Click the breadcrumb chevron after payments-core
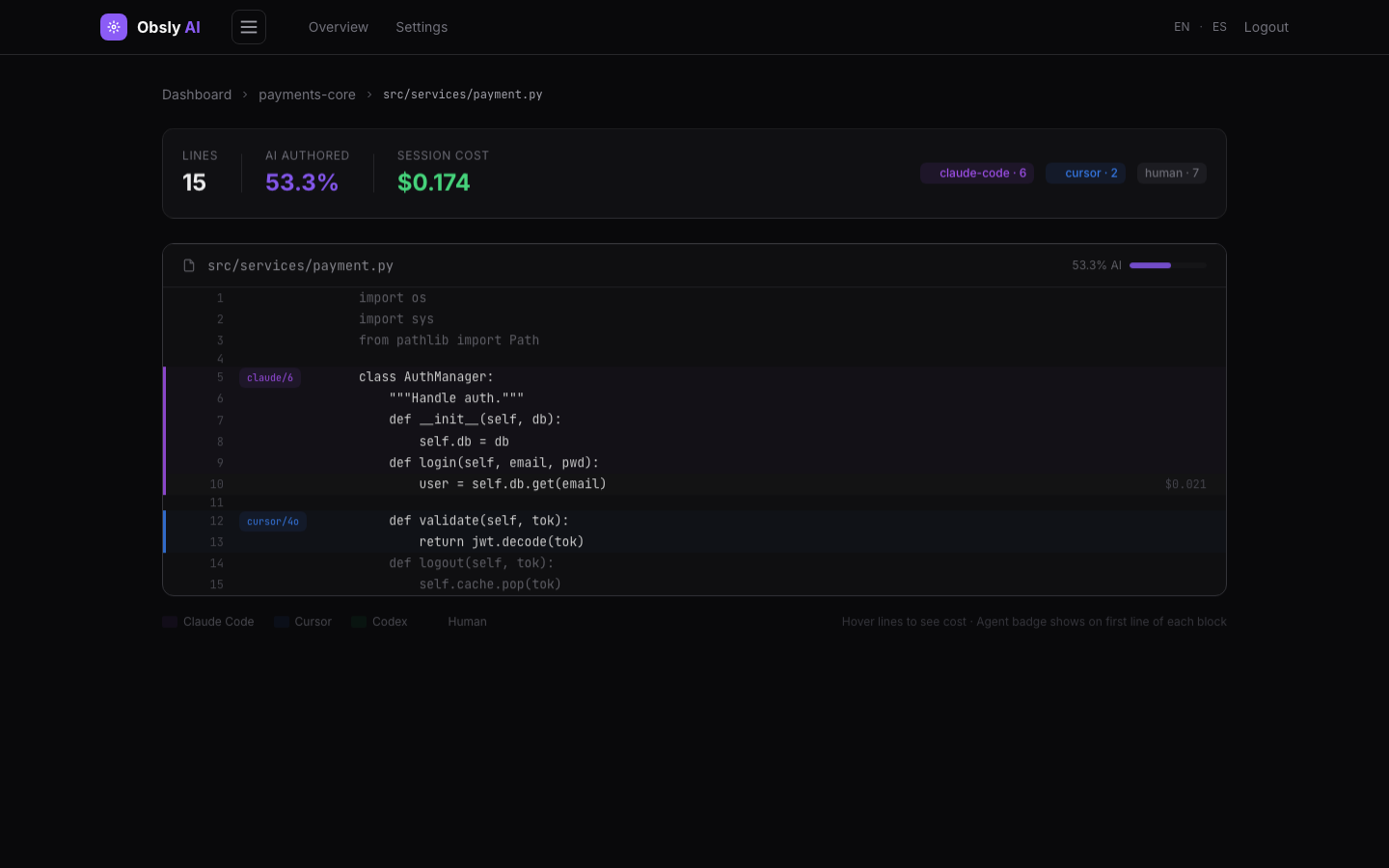Viewport: 1389px width, 868px height. 369,95
